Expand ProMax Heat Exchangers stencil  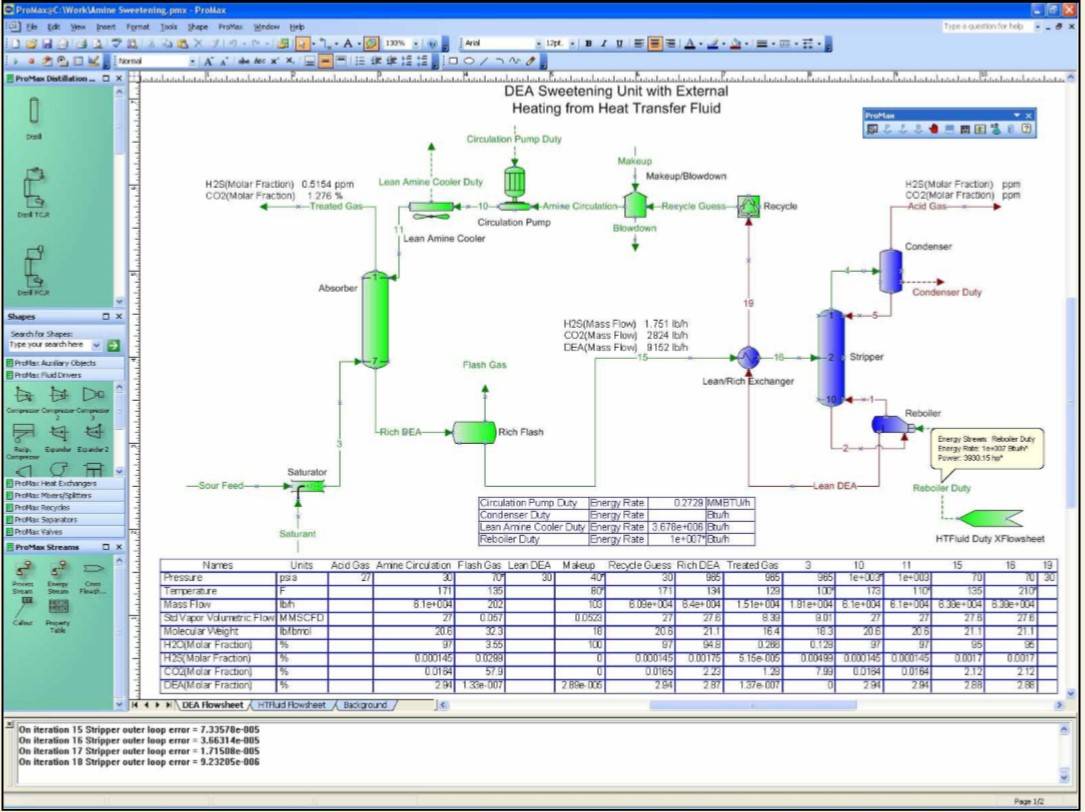(x=64, y=483)
